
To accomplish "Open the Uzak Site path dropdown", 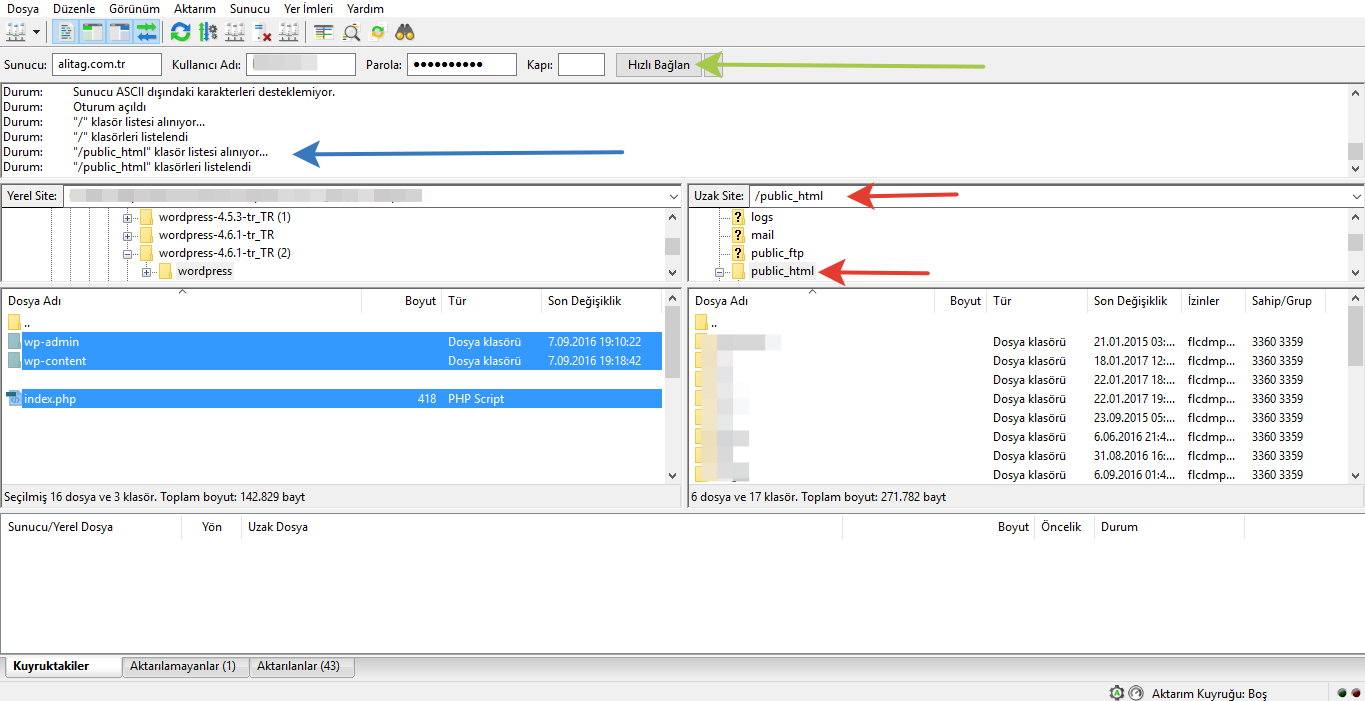I will [x=1355, y=196].
